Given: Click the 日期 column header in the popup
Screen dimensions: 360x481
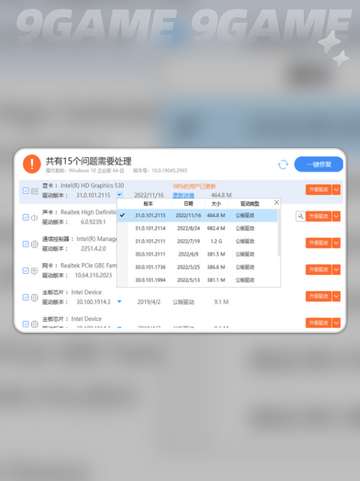Looking at the screenshot, I should pyautogui.click(x=188, y=204).
